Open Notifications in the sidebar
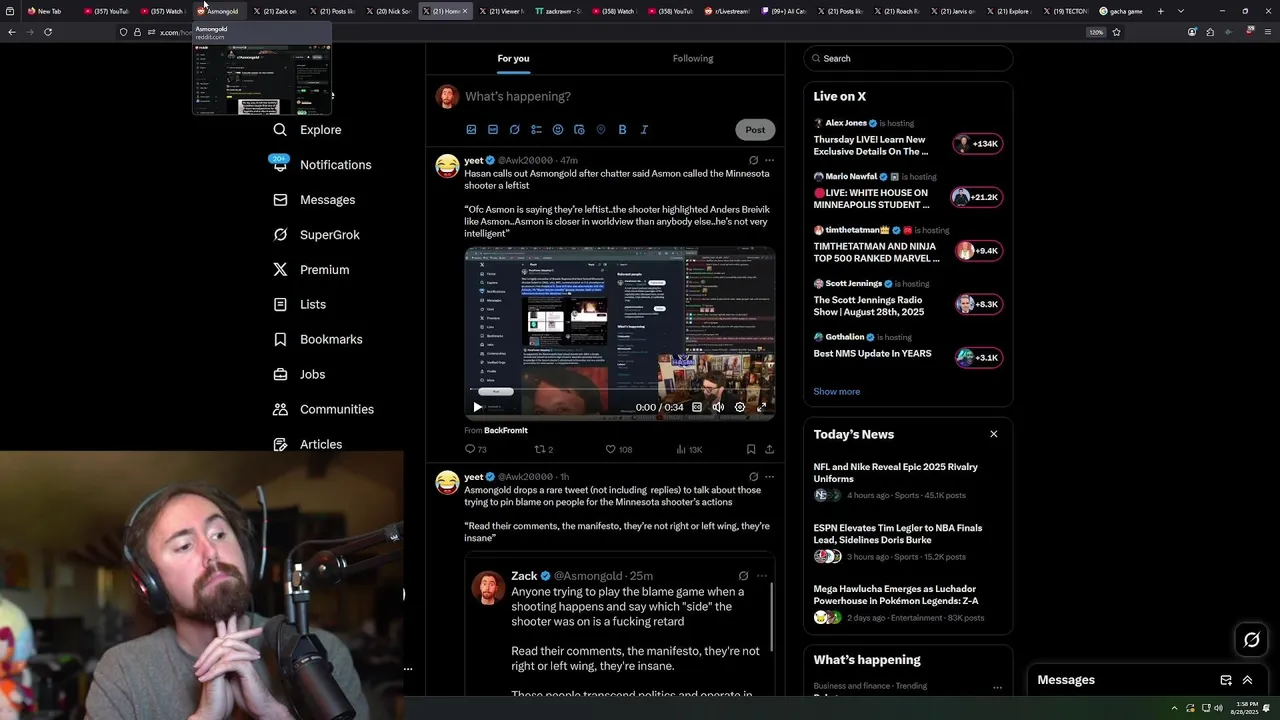Image resolution: width=1280 pixels, height=720 pixels. (x=322, y=165)
